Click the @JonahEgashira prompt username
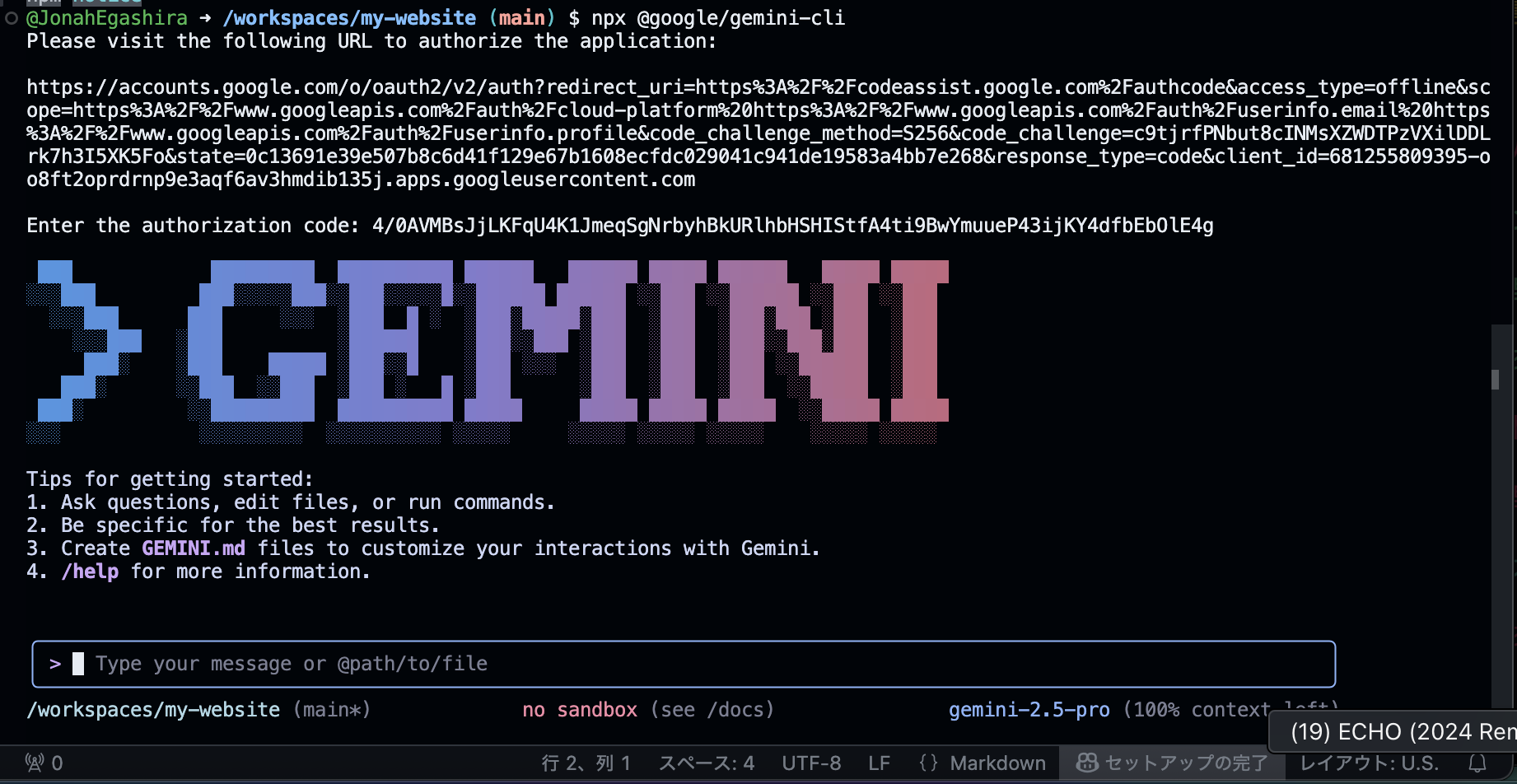This screenshot has height=784, width=1517. 107,18
